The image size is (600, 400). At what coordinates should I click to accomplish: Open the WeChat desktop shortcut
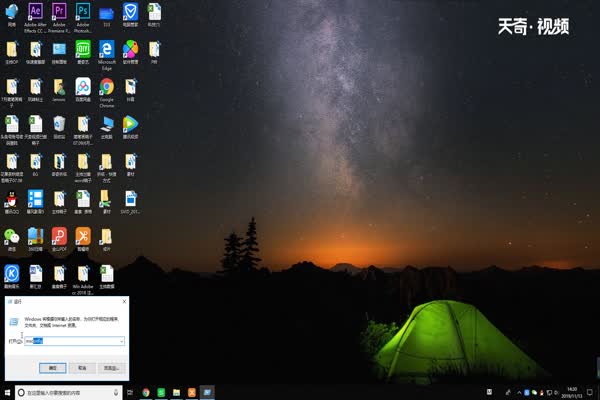click(x=11, y=240)
